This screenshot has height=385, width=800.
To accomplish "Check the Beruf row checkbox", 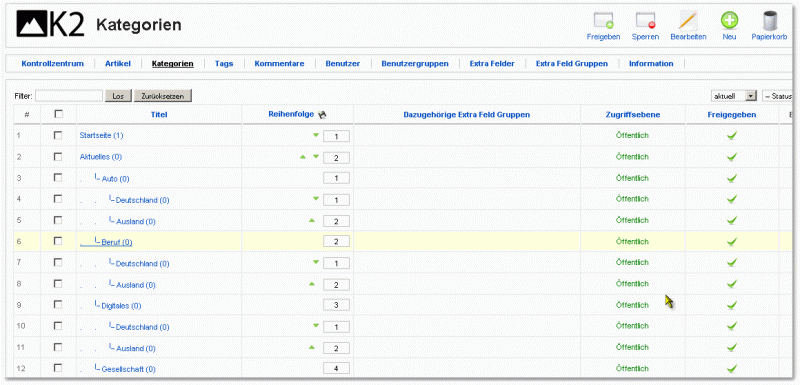I will pyautogui.click(x=58, y=241).
